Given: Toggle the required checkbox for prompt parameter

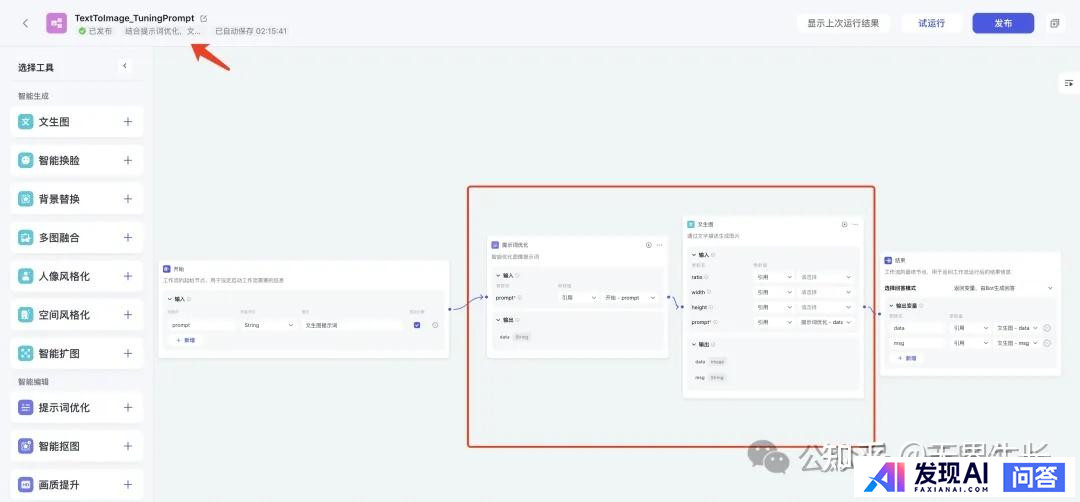Looking at the screenshot, I should click(417, 325).
